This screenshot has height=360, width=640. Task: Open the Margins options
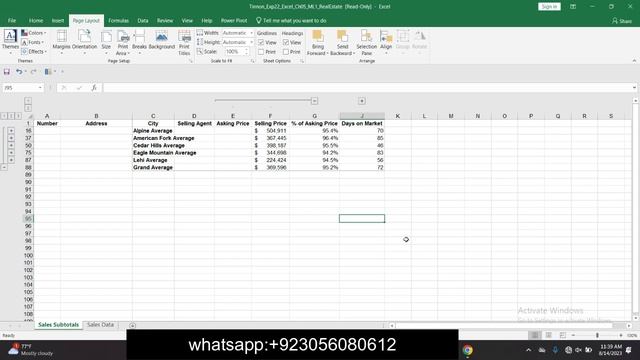pos(61,42)
